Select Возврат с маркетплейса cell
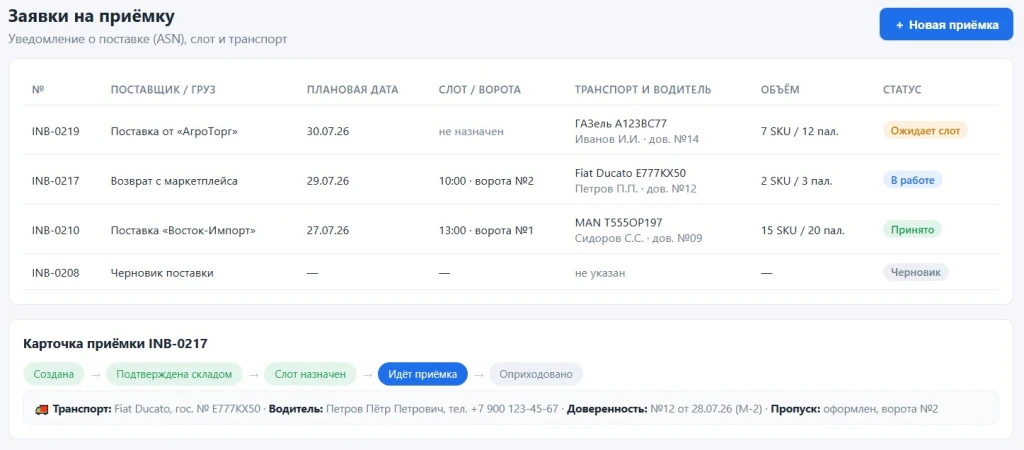Screen dimensions: 1024x450 (174, 181)
